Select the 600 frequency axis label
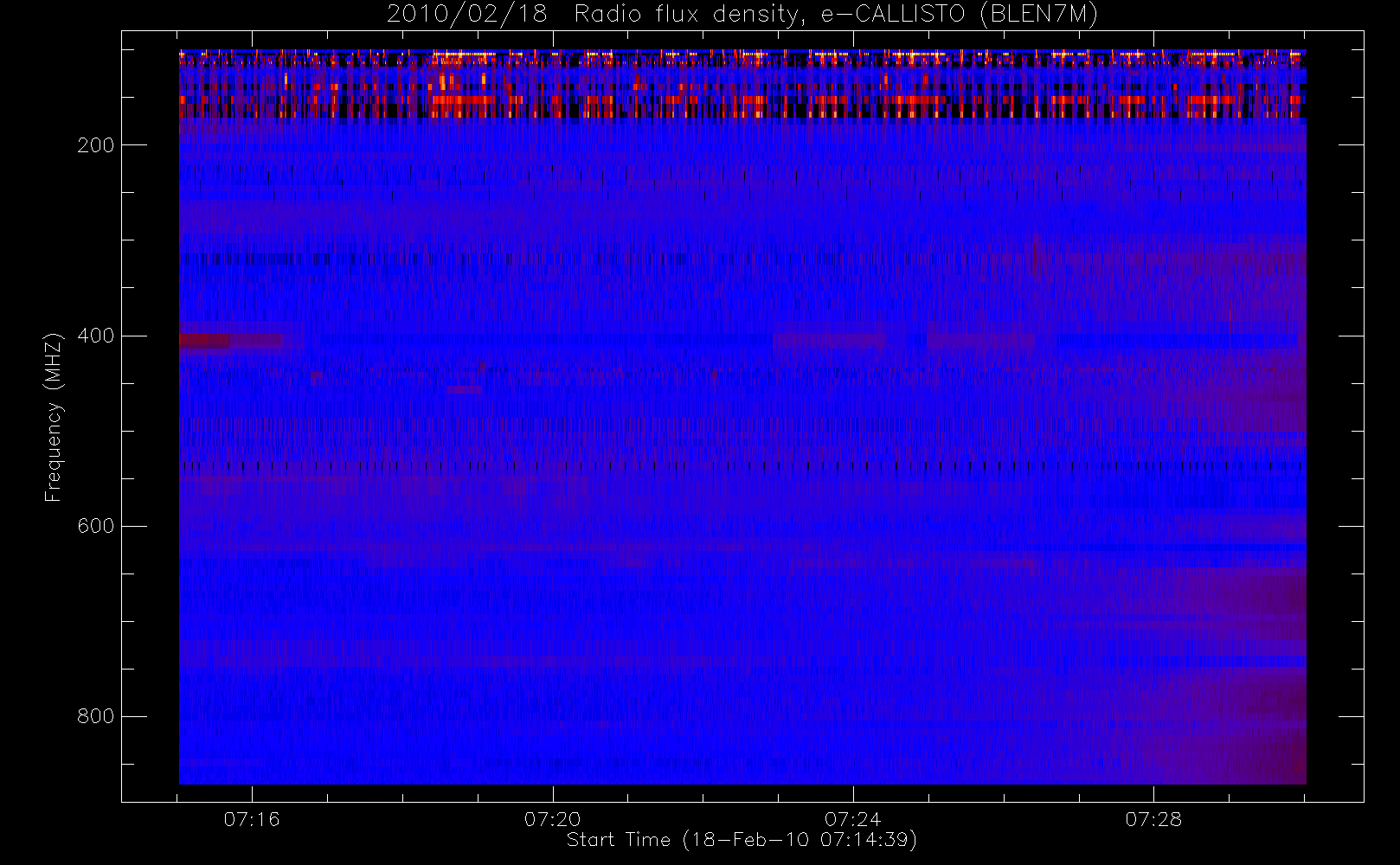This screenshot has height=865, width=1400. tap(96, 526)
